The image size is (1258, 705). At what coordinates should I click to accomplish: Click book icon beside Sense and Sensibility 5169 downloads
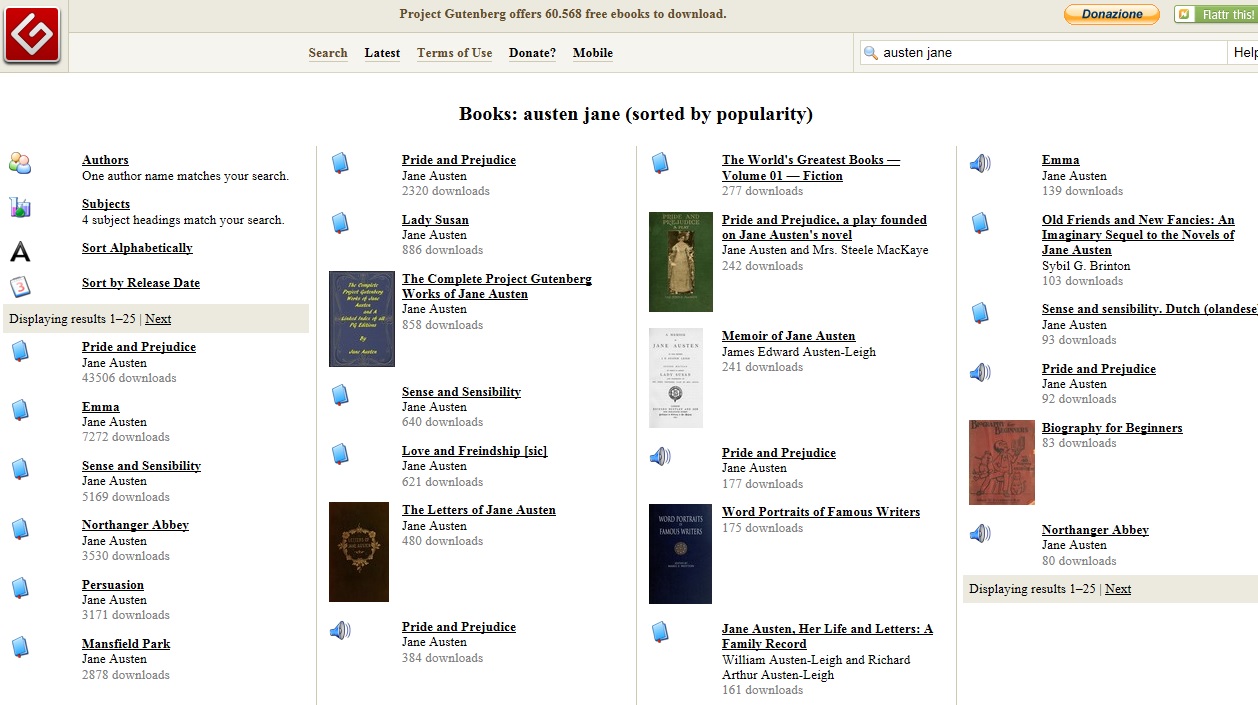(x=20, y=469)
